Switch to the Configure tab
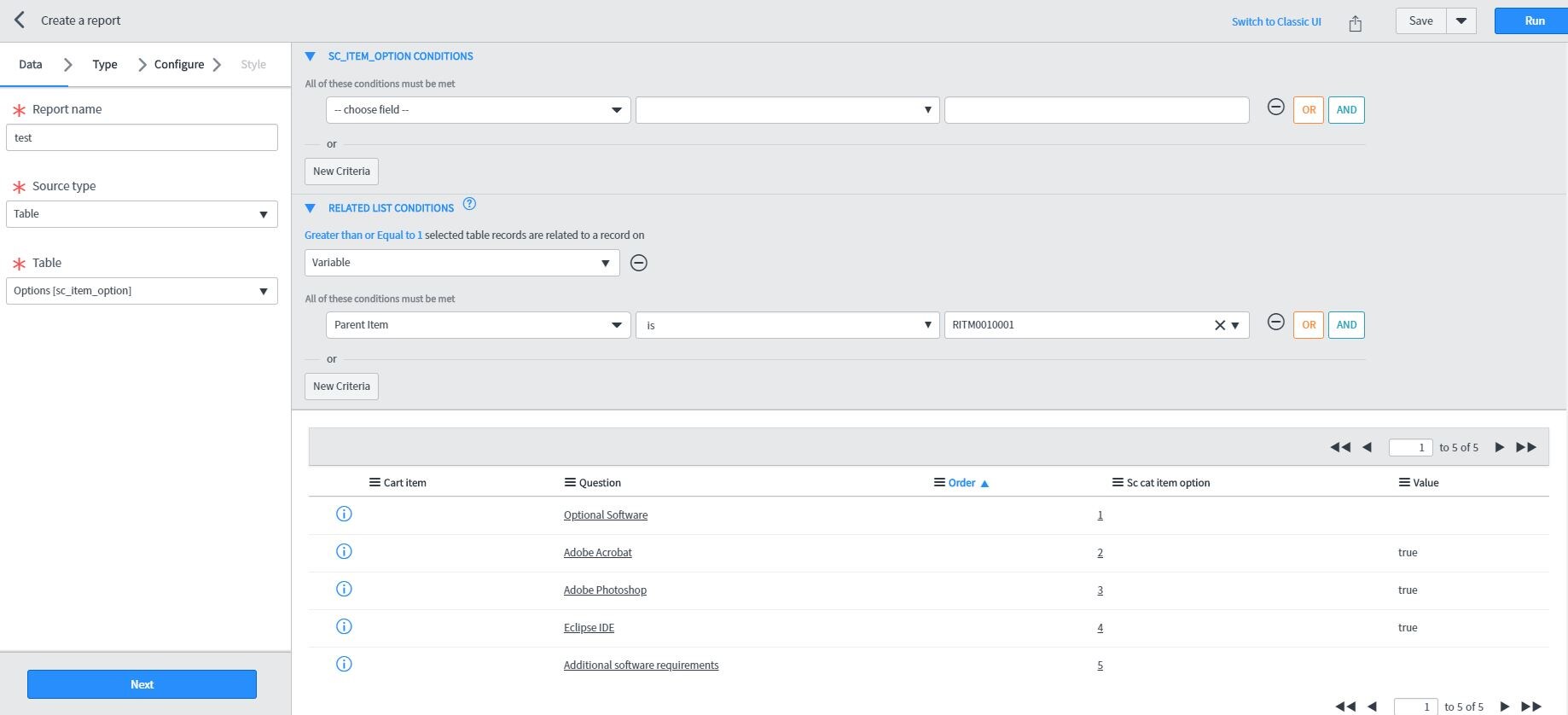The width and height of the screenshot is (1568, 715). point(179,64)
